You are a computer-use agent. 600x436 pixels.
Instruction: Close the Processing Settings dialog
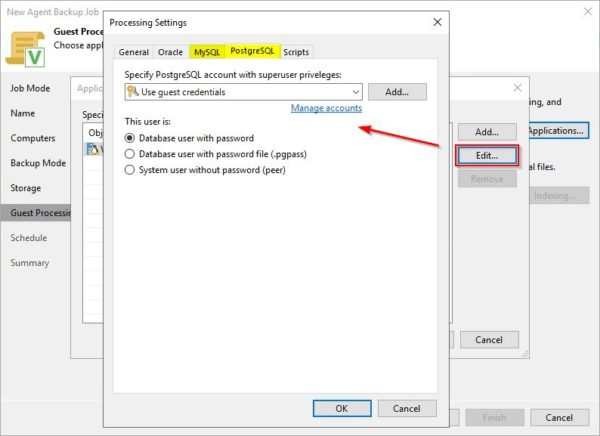[x=437, y=22]
